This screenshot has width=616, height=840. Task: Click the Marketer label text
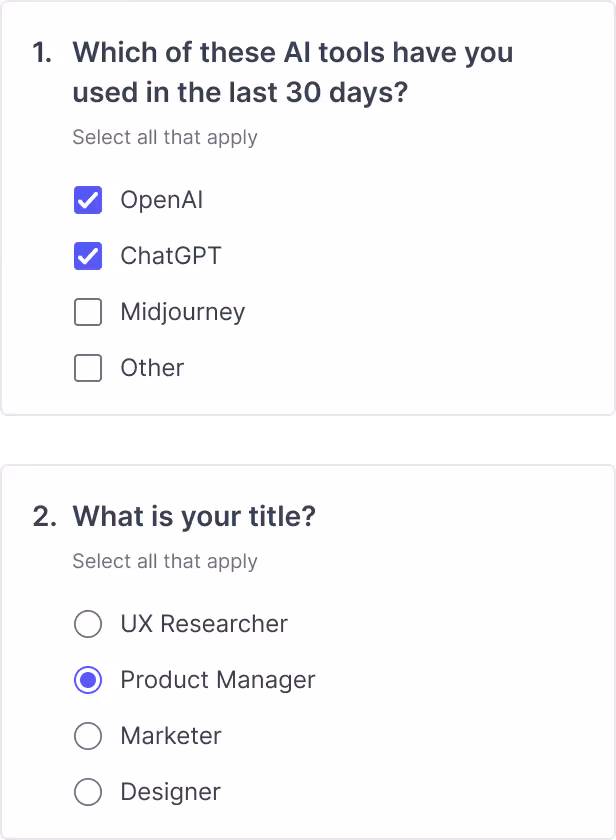pos(170,736)
